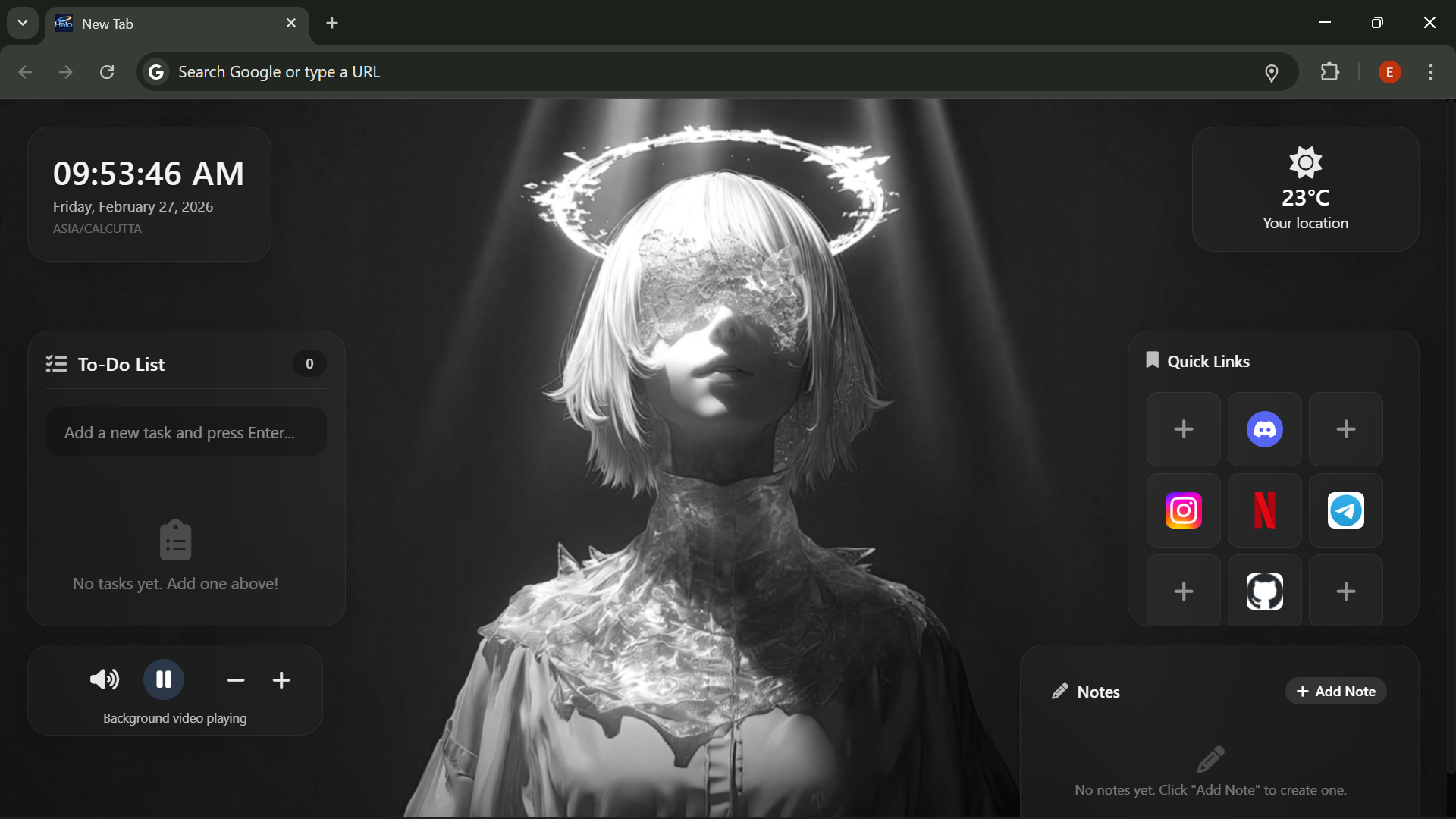The width and height of the screenshot is (1456, 819).
Task: Open Telegram from Quick Links
Action: click(1345, 510)
